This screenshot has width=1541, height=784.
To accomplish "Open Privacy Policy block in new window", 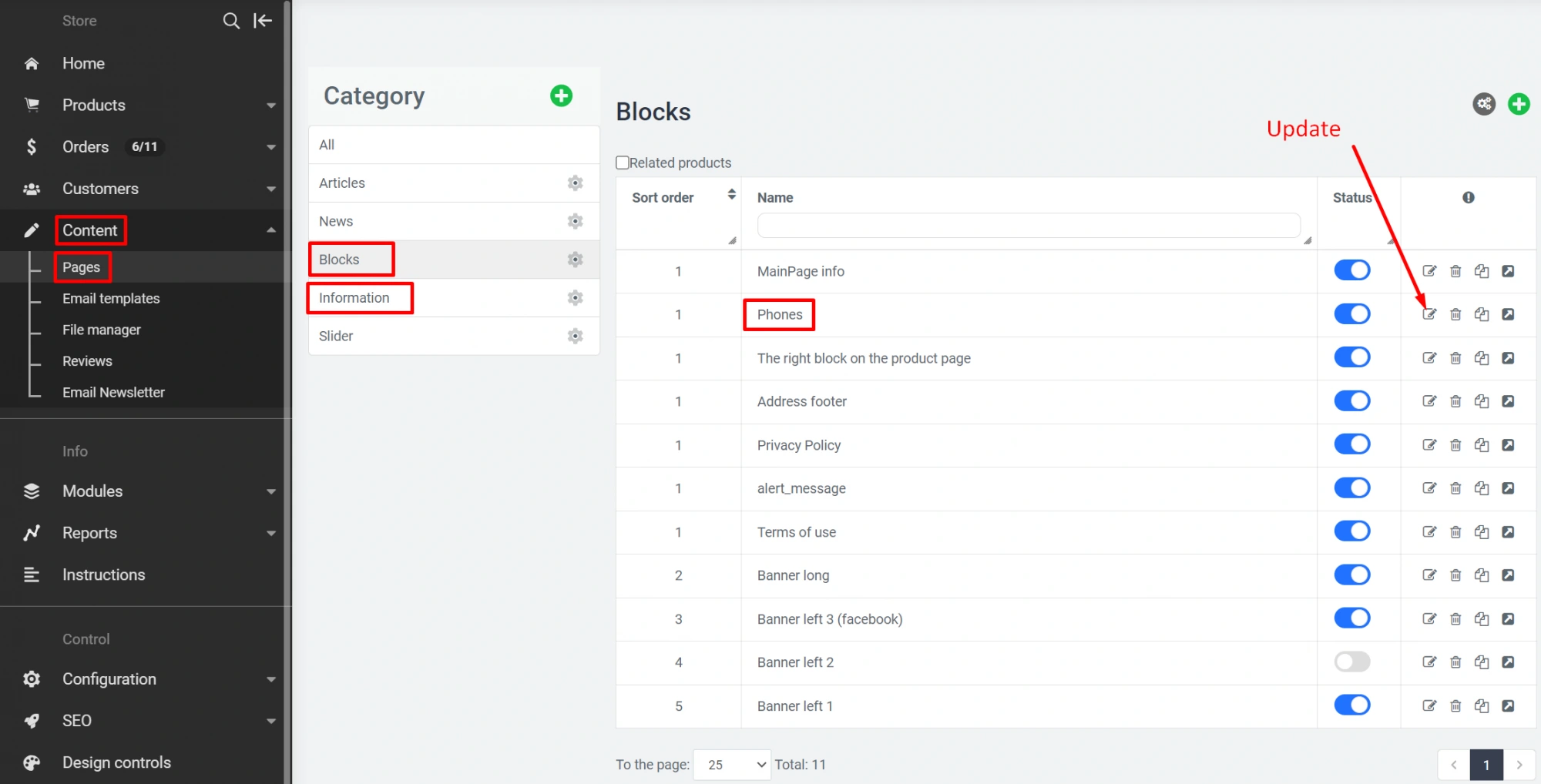I will coord(1508,445).
